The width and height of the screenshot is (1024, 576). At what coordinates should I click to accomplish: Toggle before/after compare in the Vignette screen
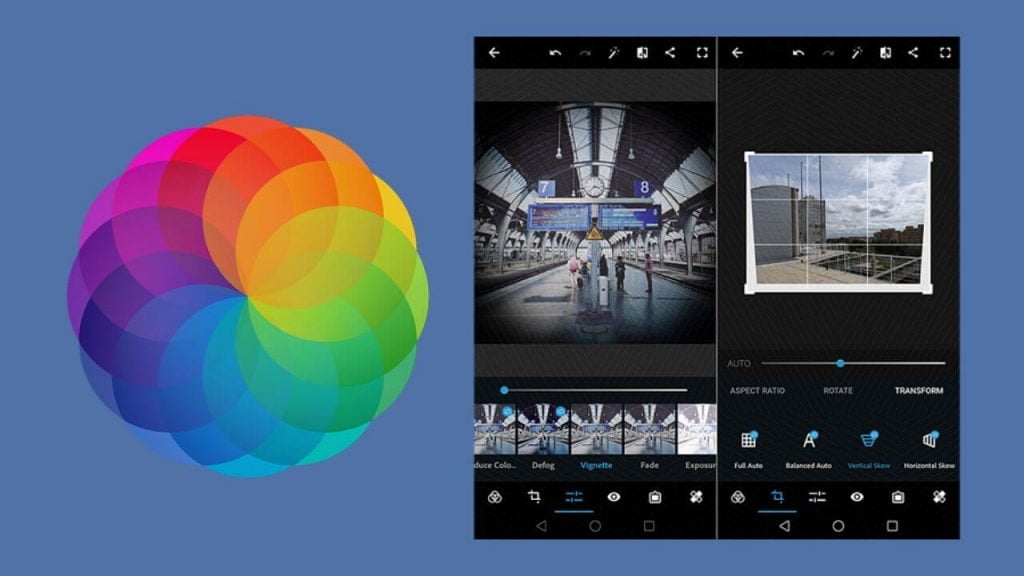click(x=642, y=53)
